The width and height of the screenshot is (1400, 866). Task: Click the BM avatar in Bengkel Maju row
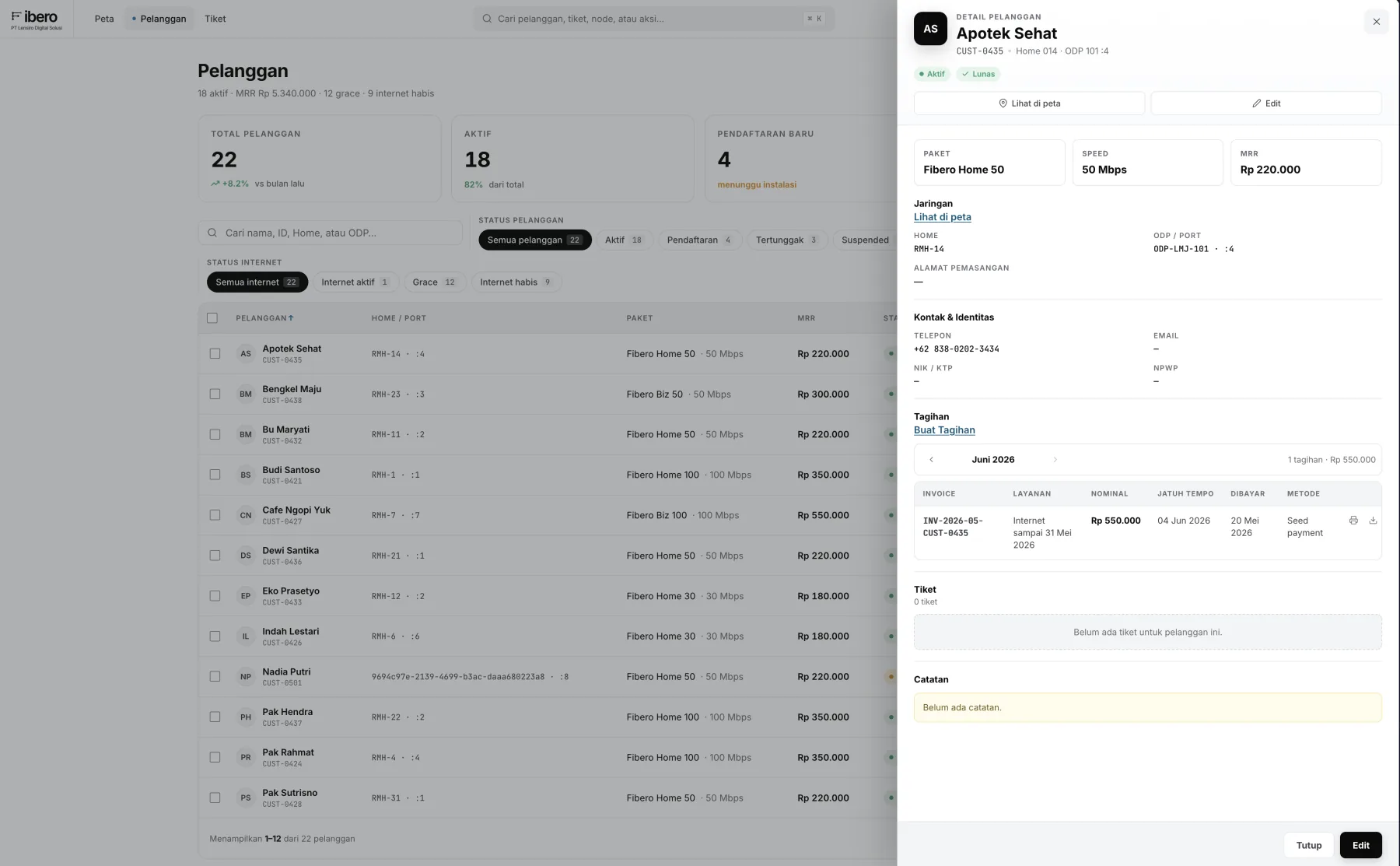(246, 394)
